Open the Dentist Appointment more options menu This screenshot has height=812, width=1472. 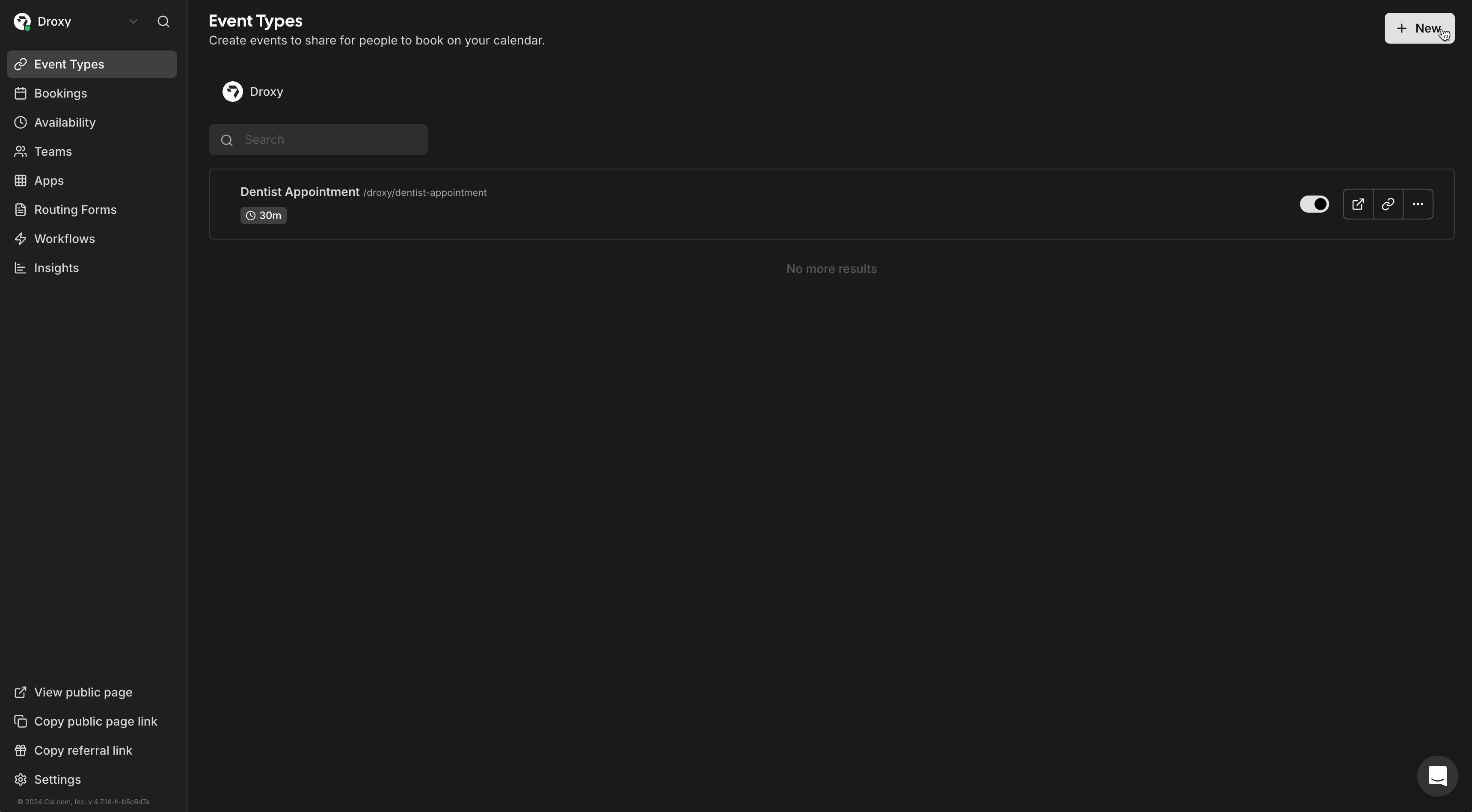1418,204
